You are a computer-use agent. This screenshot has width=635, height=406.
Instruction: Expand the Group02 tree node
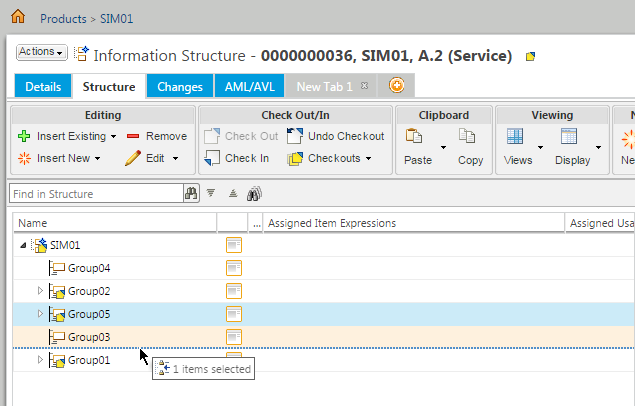click(41, 291)
